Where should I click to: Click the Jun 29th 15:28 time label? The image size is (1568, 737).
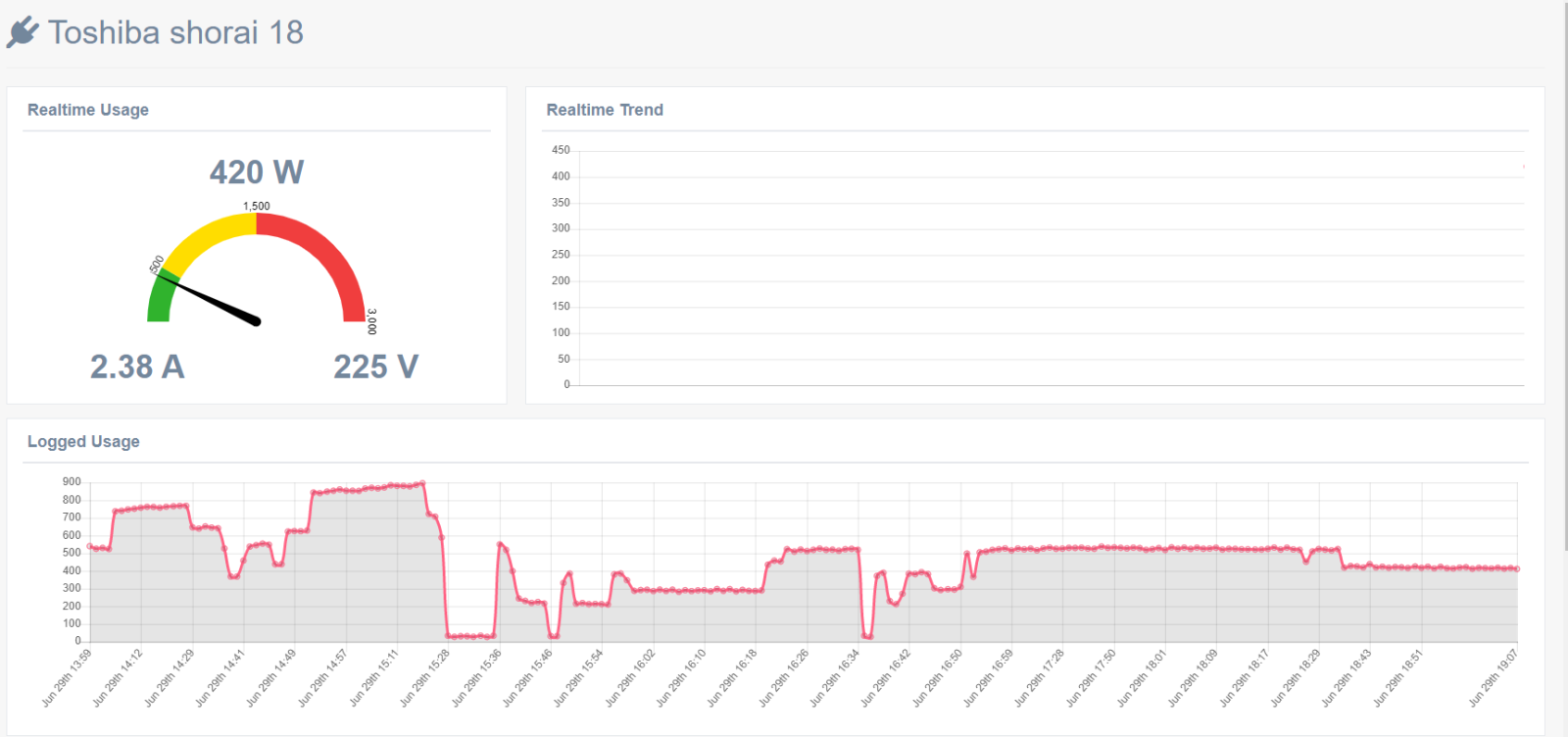(x=424, y=677)
